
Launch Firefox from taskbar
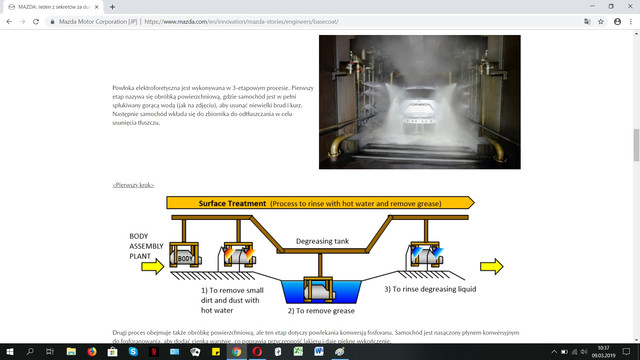coord(92,351)
